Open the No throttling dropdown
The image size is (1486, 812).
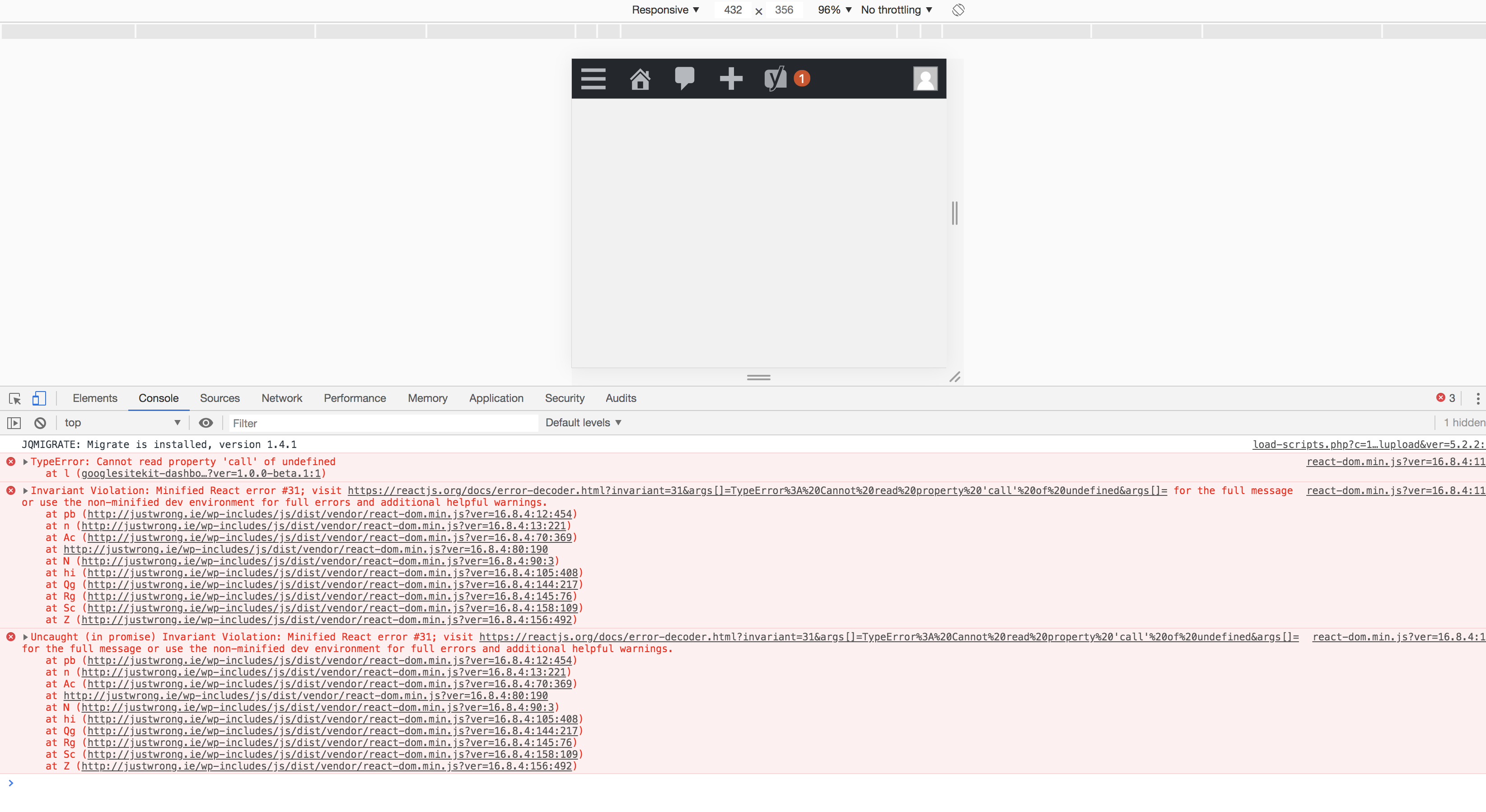[897, 10]
